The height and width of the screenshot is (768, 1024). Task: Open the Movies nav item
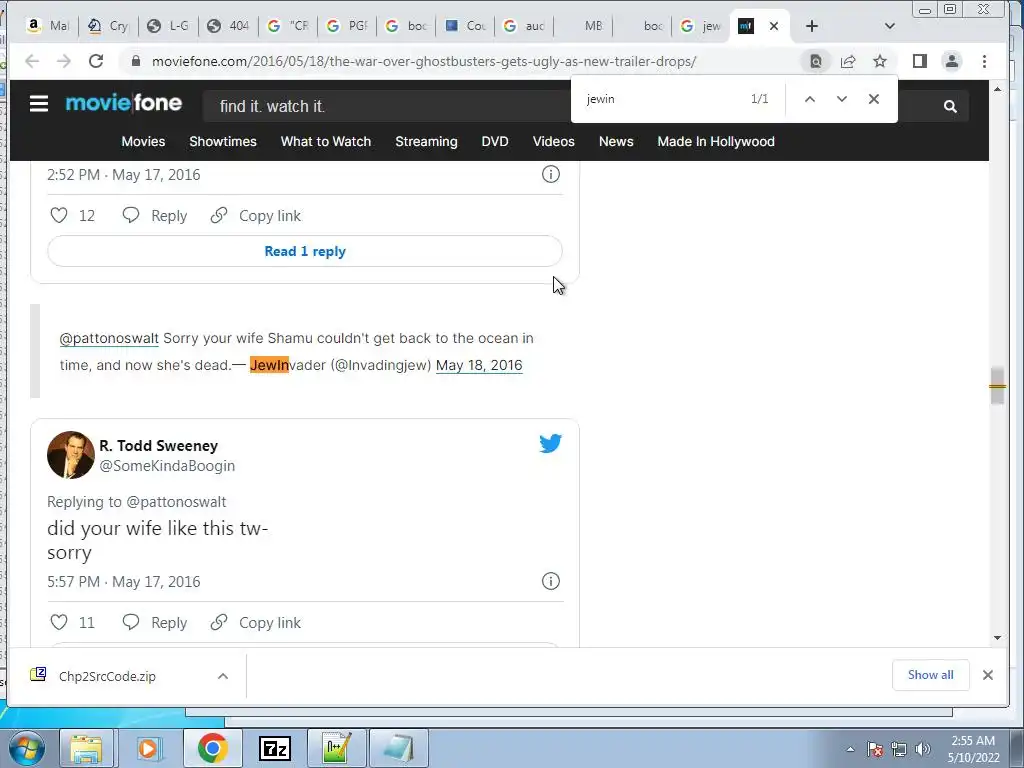[x=143, y=142]
